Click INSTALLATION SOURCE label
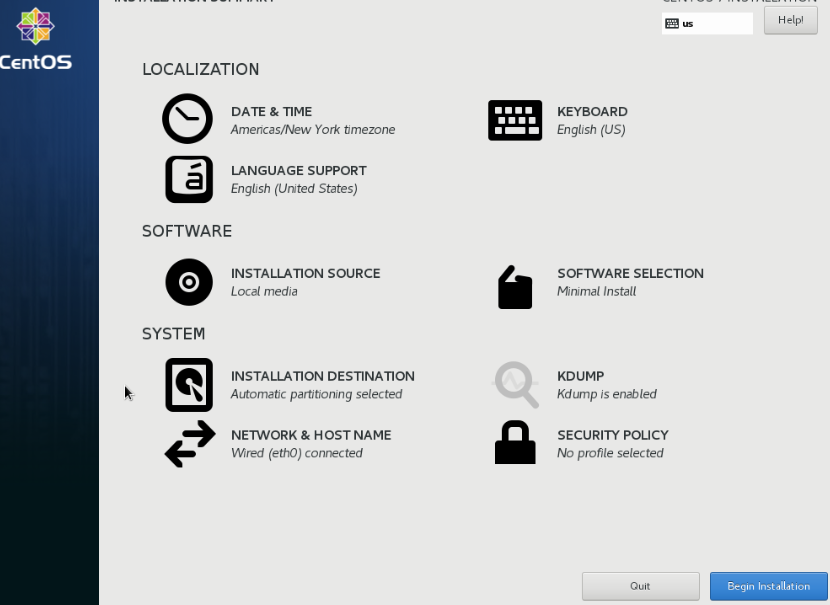This screenshot has width=830, height=605. pos(305,273)
